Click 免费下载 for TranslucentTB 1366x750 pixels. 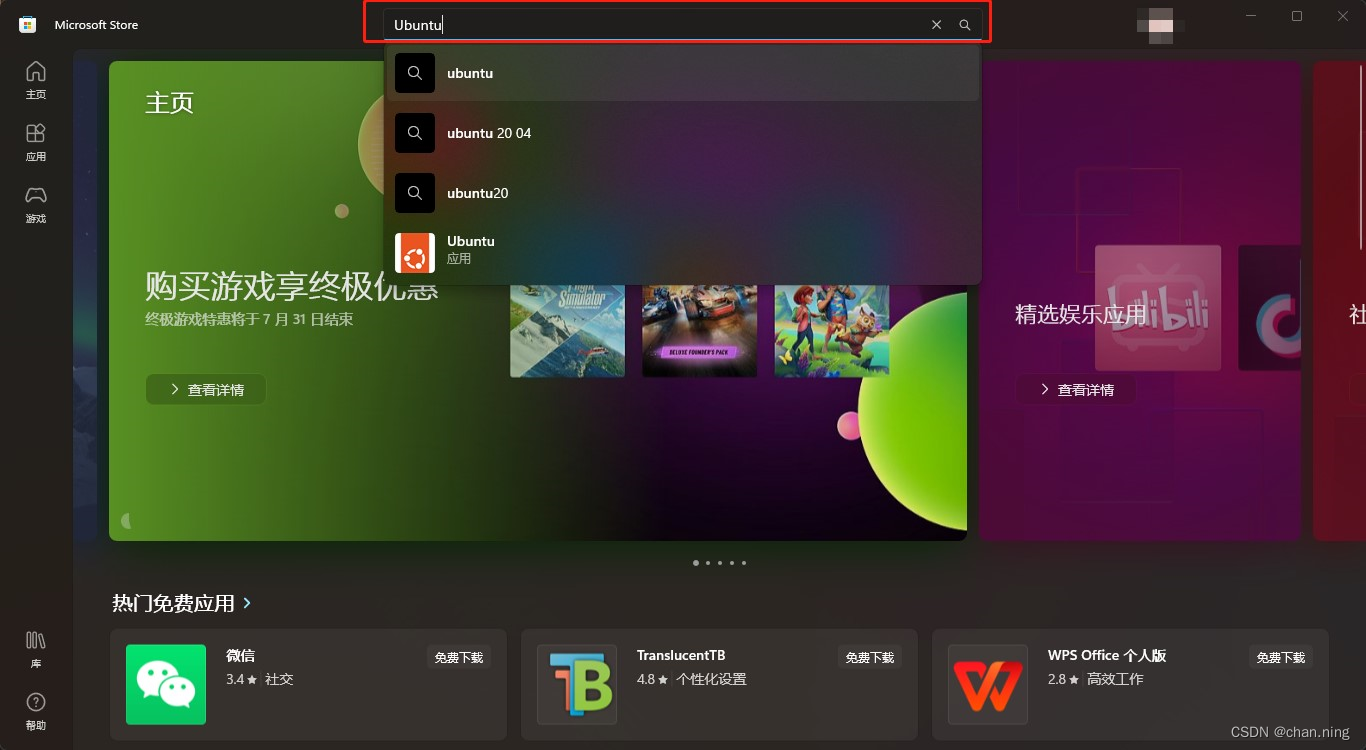(x=870, y=657)
